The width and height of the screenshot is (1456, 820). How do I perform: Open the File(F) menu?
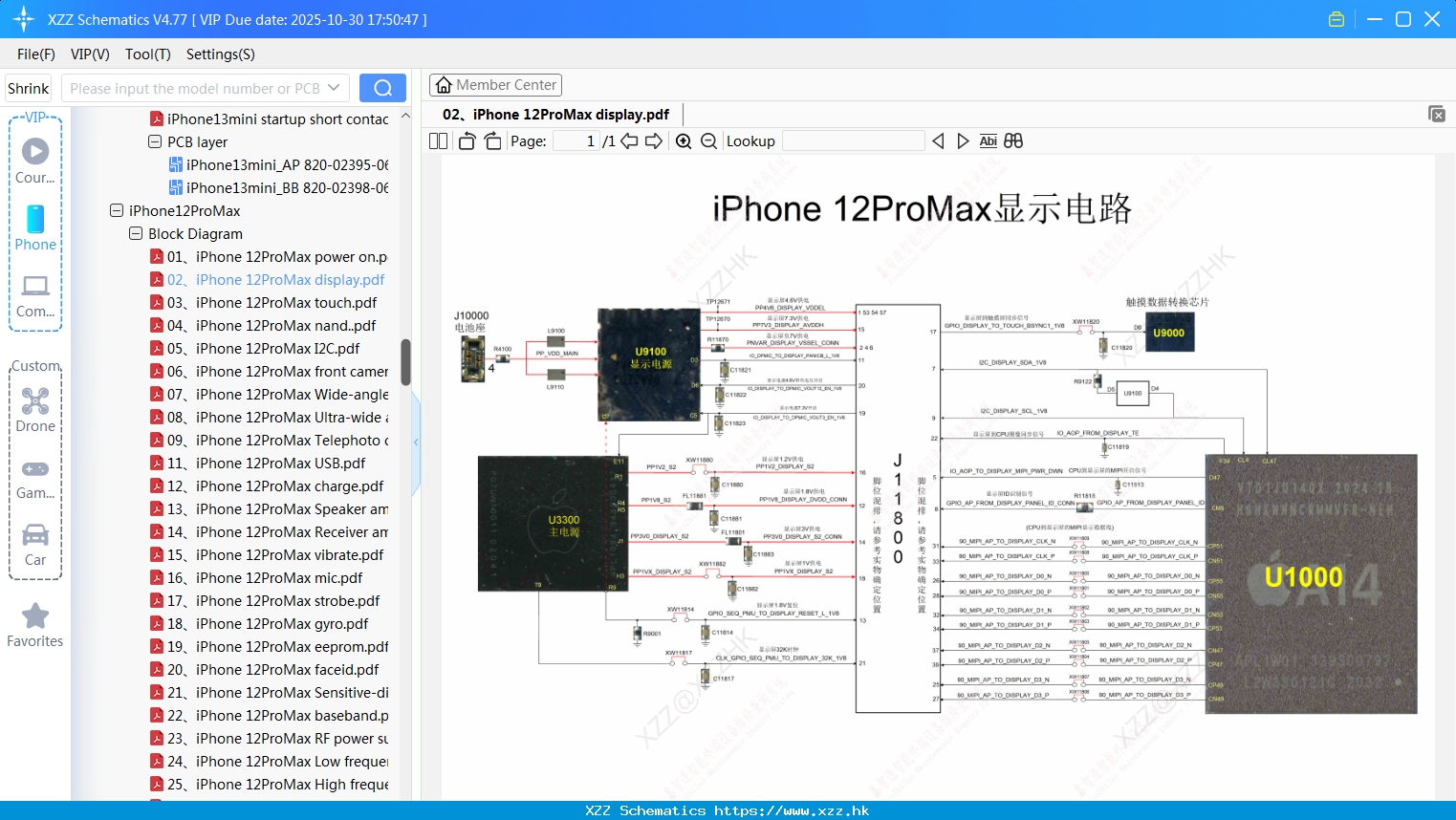pos(36,54)
